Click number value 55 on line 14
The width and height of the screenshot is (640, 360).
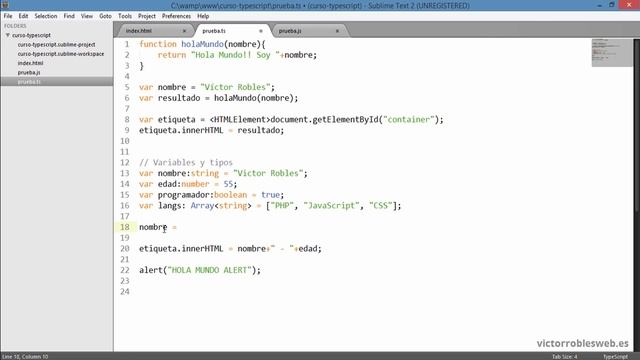coord(228,184)
